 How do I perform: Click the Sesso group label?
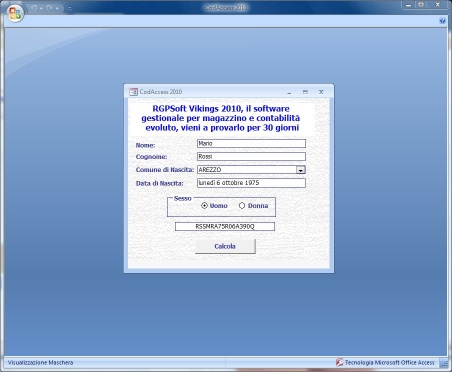pyautogui.click(x=183, y=198)
